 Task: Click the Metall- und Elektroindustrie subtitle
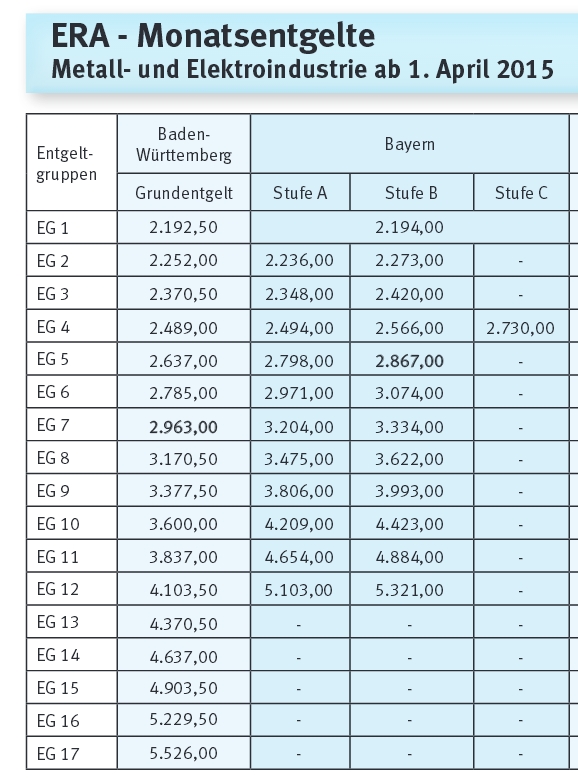tap(302, 69)
